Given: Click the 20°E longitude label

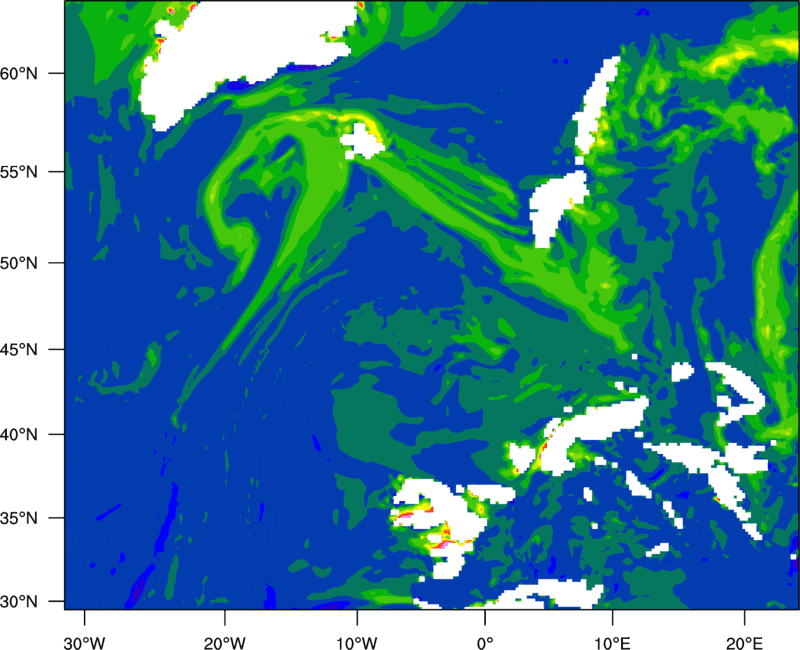Looking at the screenshot, I should tap(744, 643).
